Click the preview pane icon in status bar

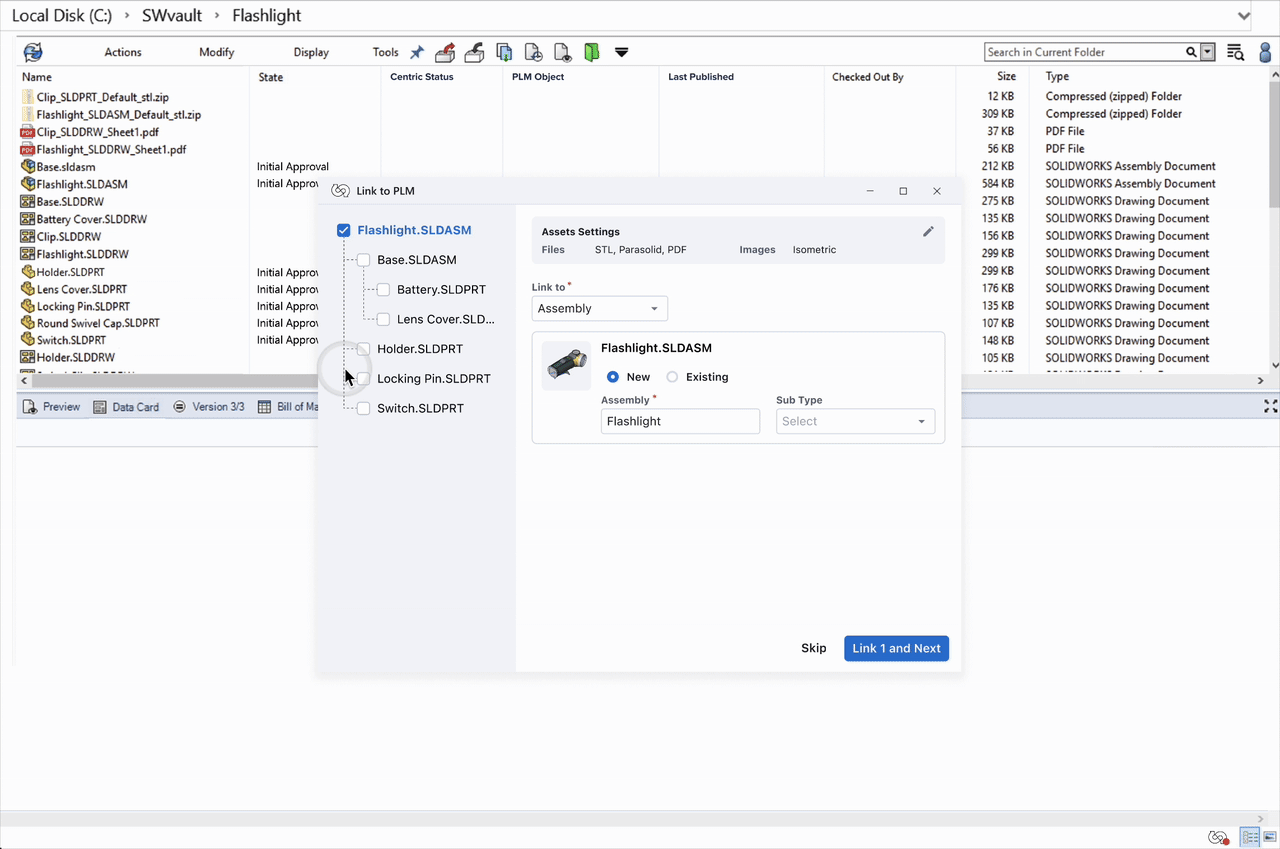pos(1269,837)
